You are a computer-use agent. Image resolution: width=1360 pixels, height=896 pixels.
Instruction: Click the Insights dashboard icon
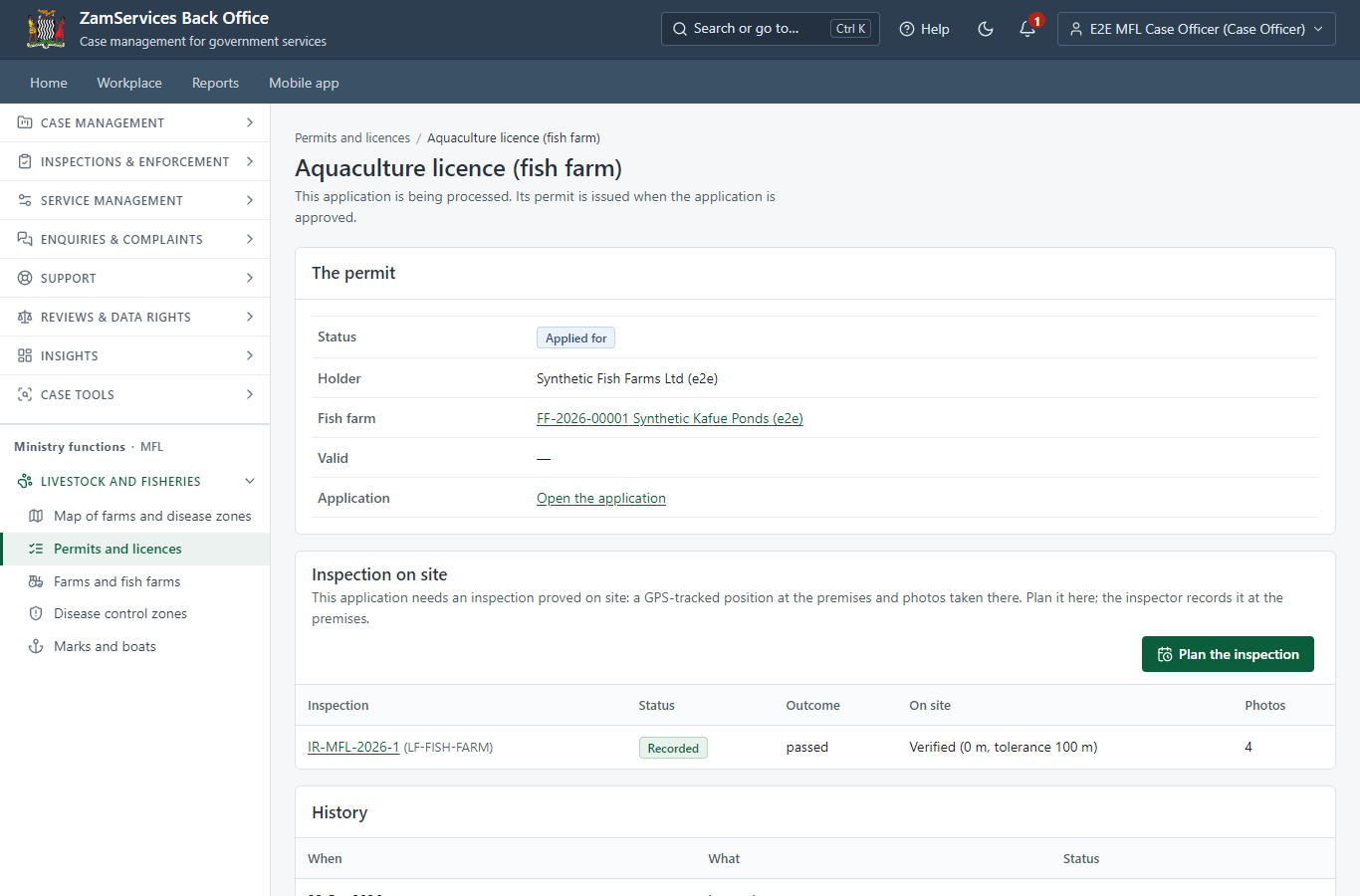click(x=25, y=355)
